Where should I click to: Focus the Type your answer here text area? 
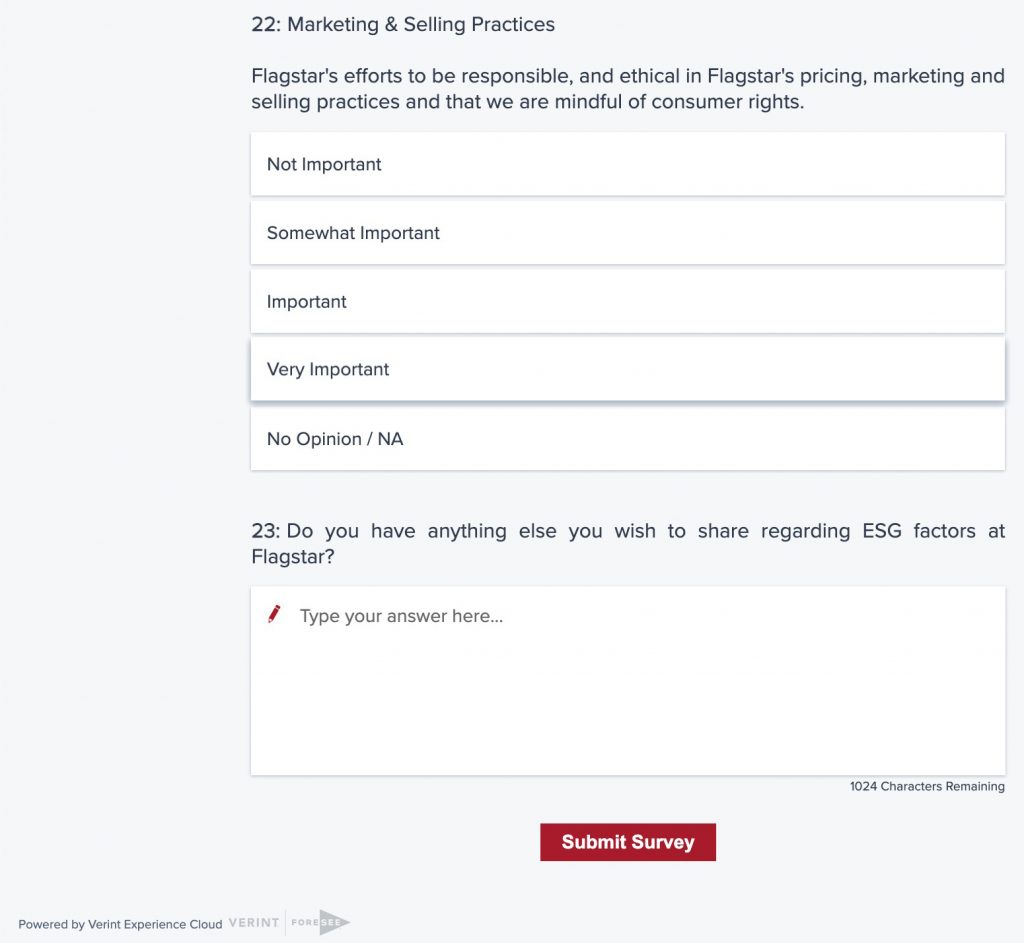click(x=628, y=680)
